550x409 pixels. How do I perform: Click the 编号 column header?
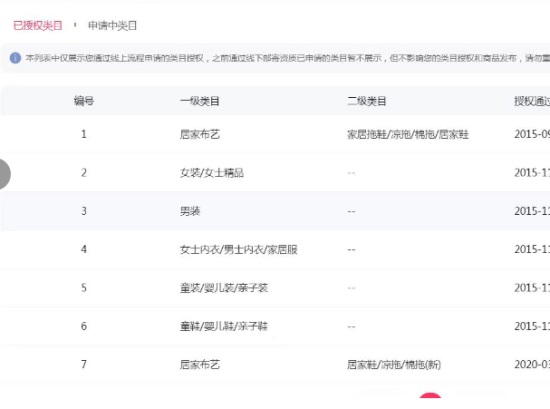click(84, 101)
